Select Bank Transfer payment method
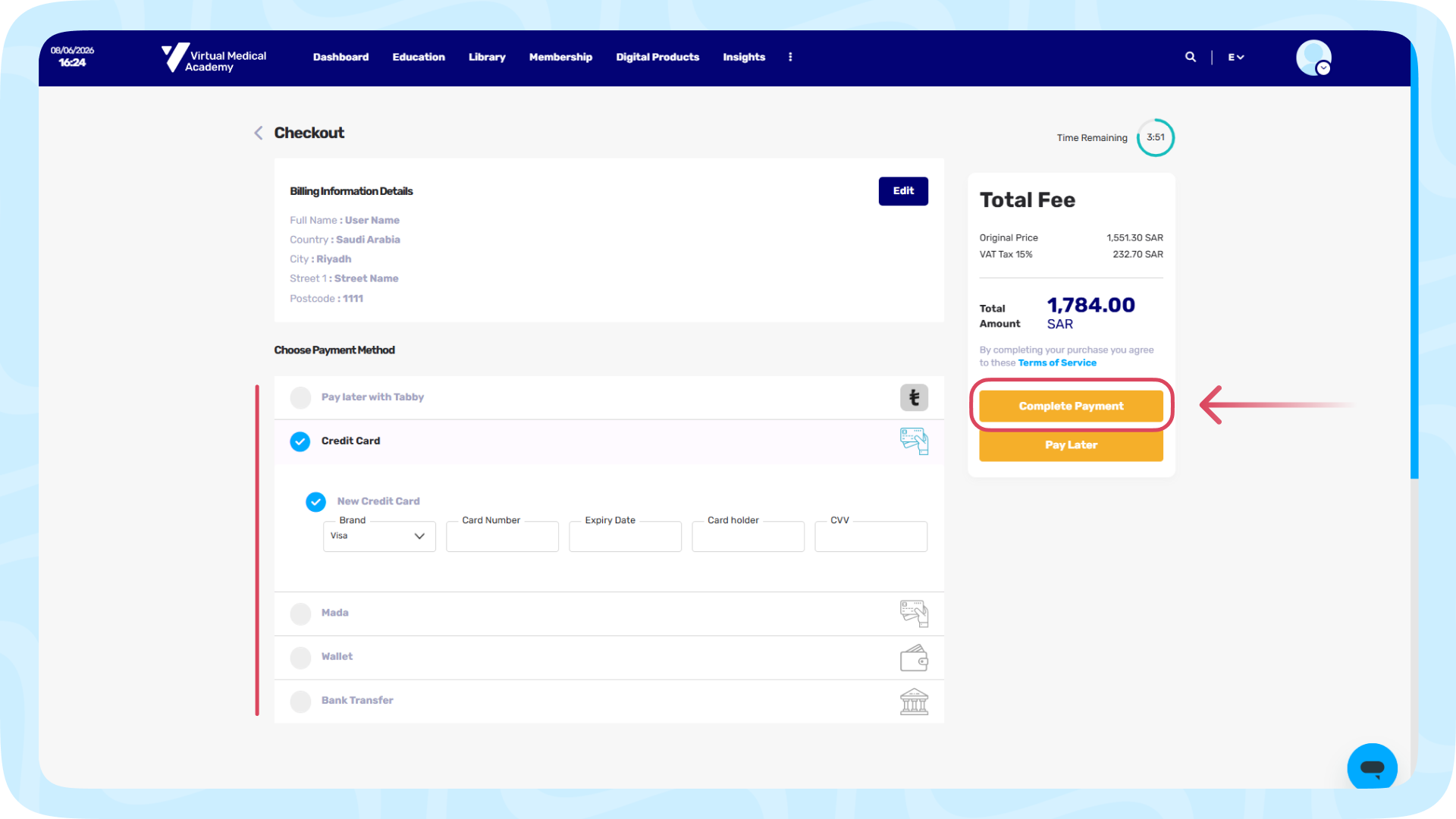Screen dimensions: 1456x819 click(x=300, y=701)
